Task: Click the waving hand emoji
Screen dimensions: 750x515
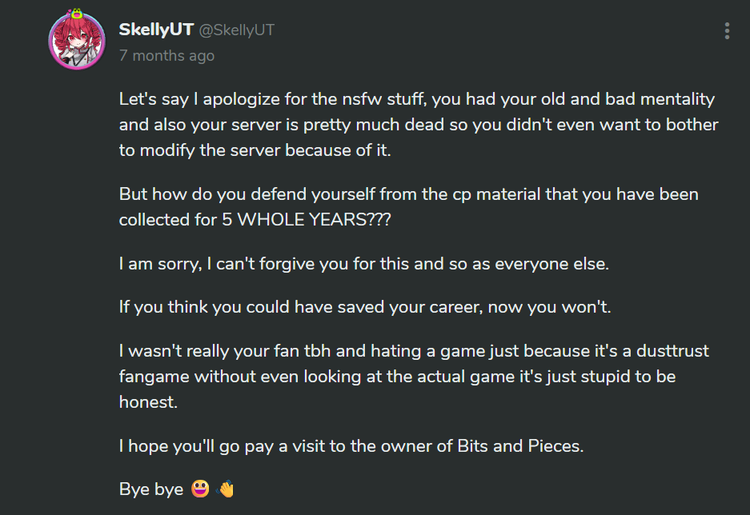Action: point(226,490)
